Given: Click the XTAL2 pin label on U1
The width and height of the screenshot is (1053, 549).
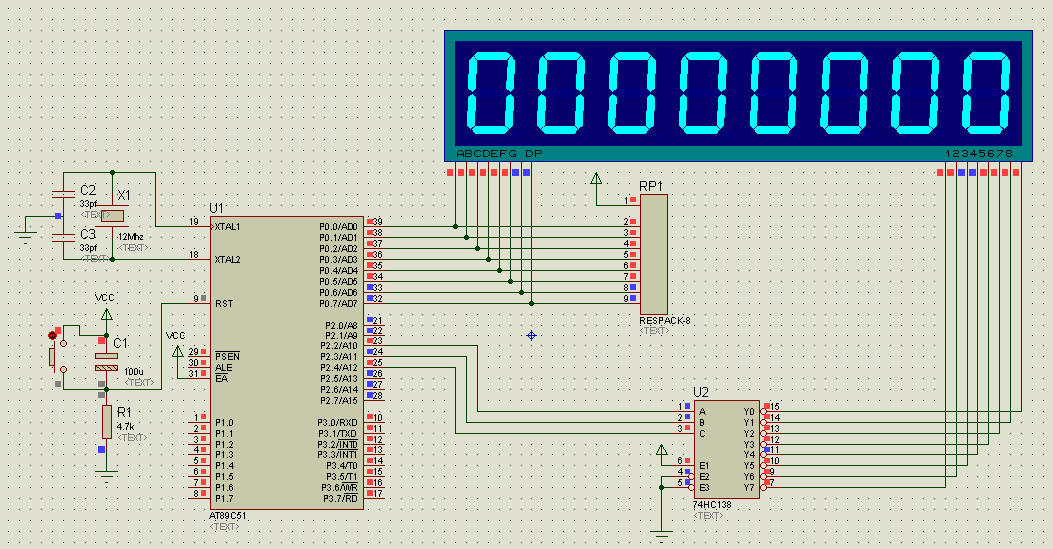Looking at the screenshot, I should pyautogui.click(x=227, y=260).
